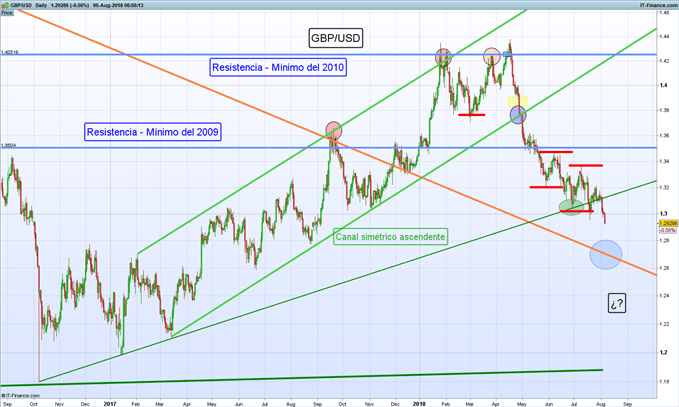The height and width of the screenshot is (407, 679).
Task: Click the 1.36 price axis label
Action: pos(665,136)
